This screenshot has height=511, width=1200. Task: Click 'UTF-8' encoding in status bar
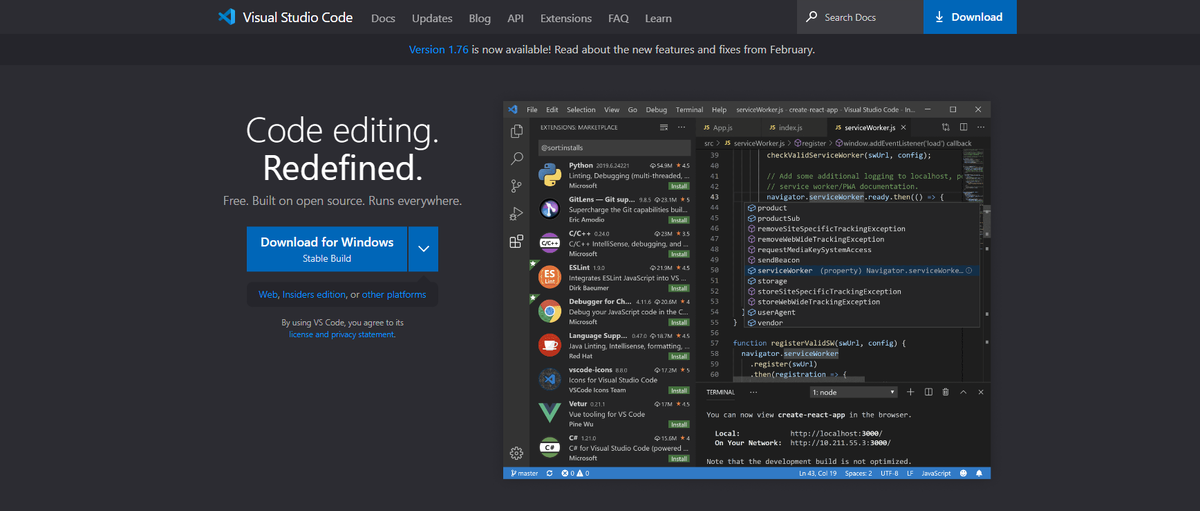coord(889,473)
